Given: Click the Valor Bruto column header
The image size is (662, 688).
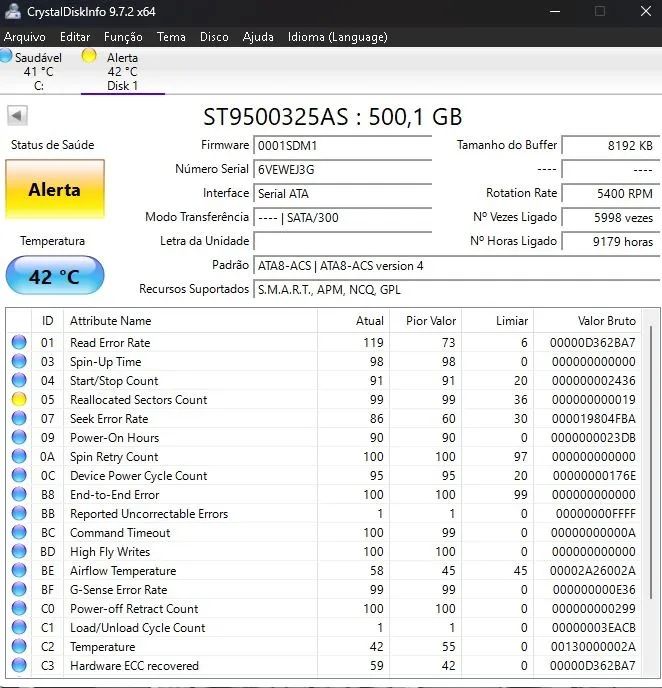Looking at the screenshot, I should tap(587, 321).
